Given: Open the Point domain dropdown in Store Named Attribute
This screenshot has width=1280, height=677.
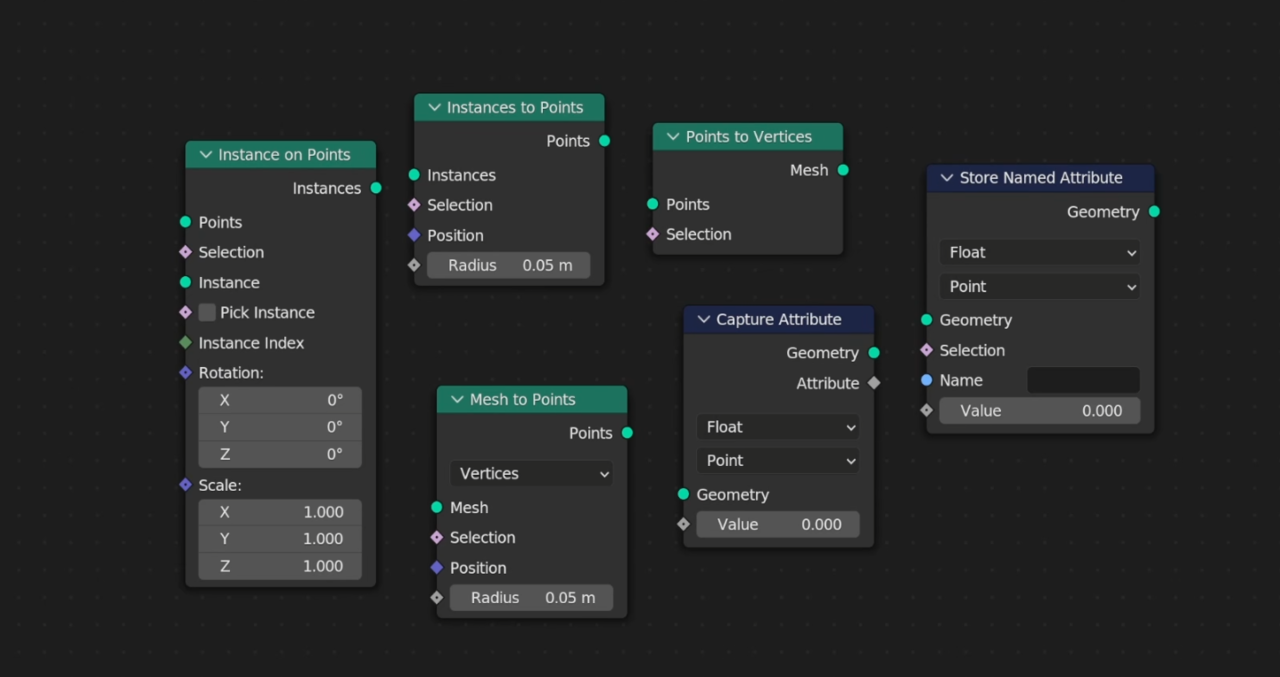Looking at the screenshot, I should click(x=1040, y=287).
